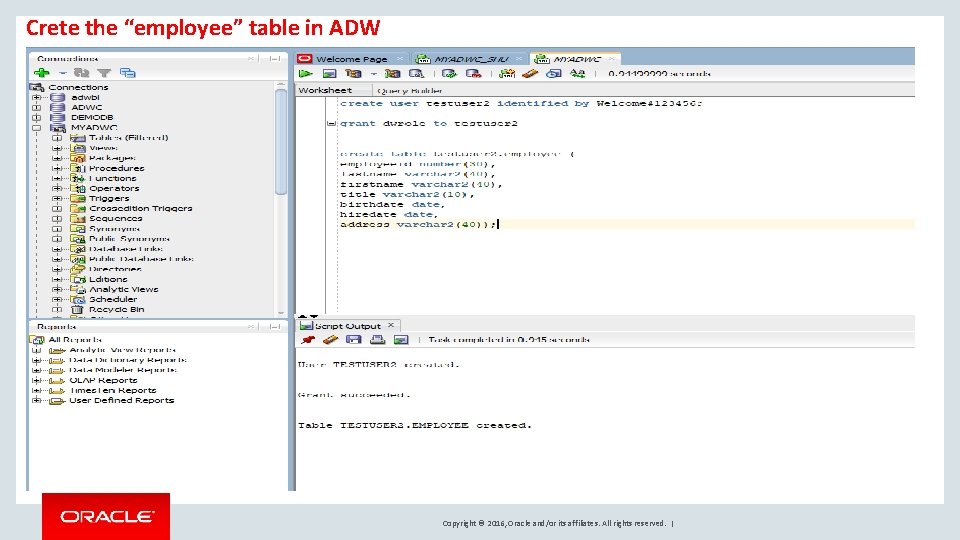Collapse the MYADWC connection node
The width and height of the screenshot is (960, 540).
pos(37,127)
